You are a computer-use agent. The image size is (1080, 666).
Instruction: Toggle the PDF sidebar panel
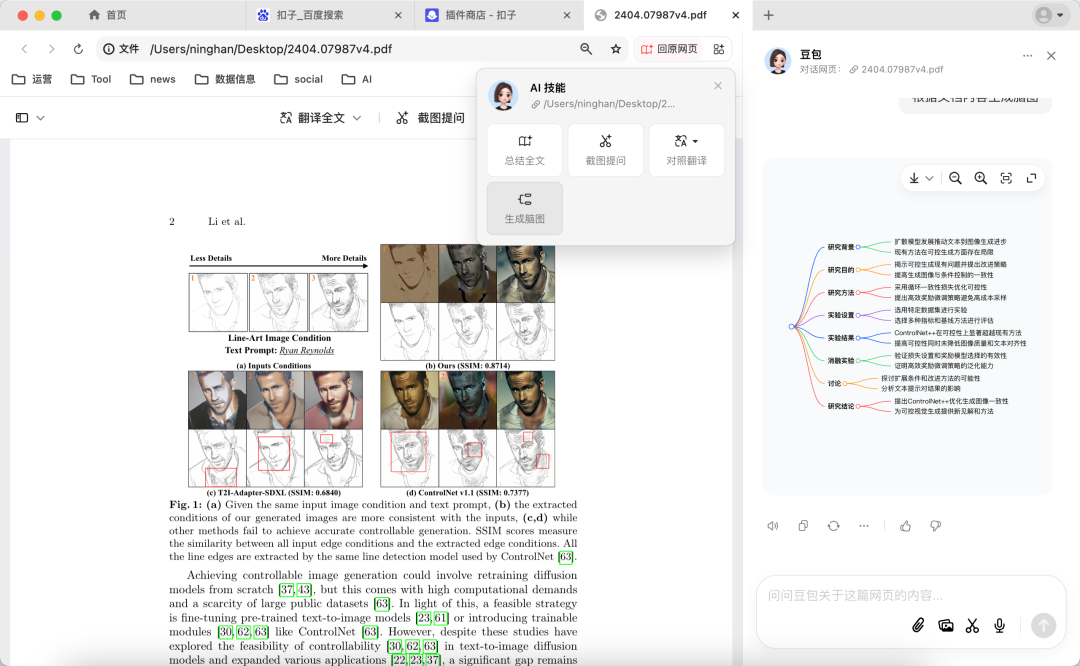point(23,117)
